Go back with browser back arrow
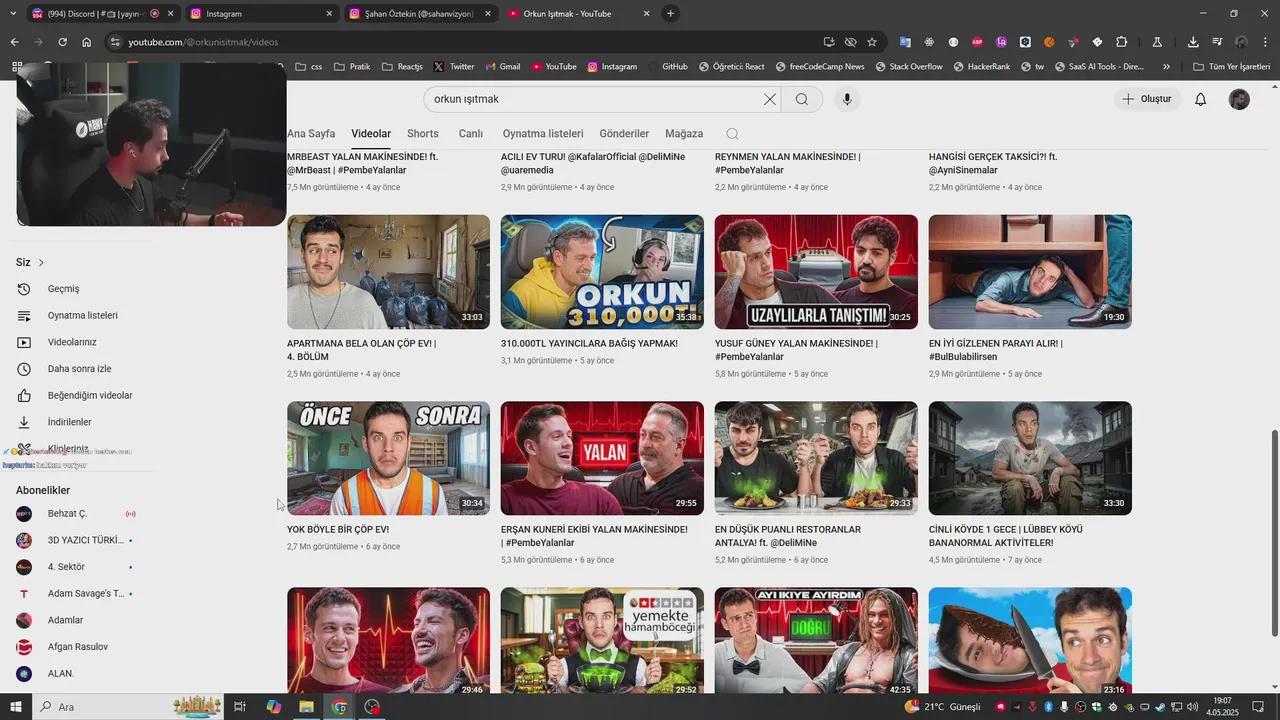Screen dimensions: 1280x720 point(14,42)
